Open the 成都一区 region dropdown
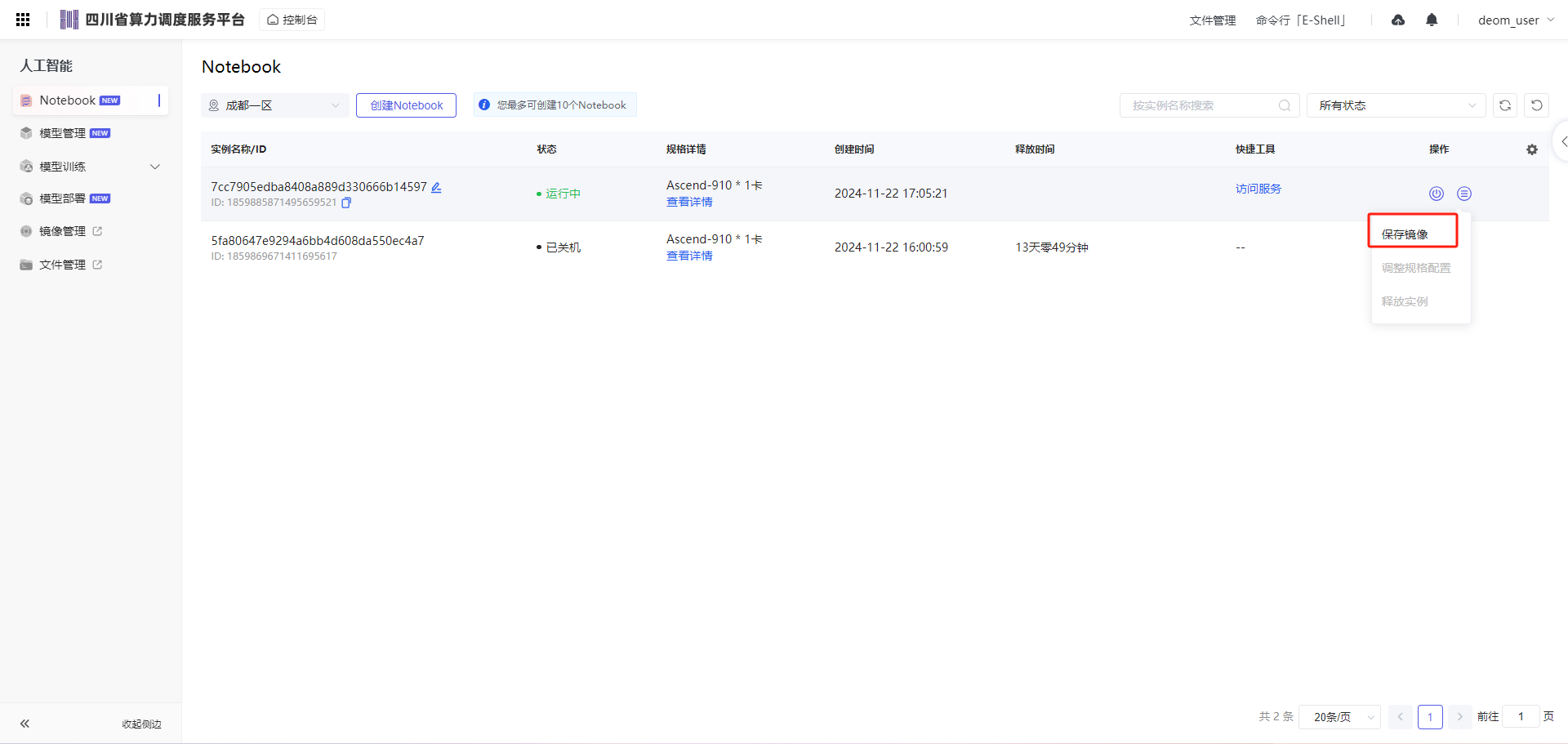Screen dimensions: 1568x744 click(275, 105)
